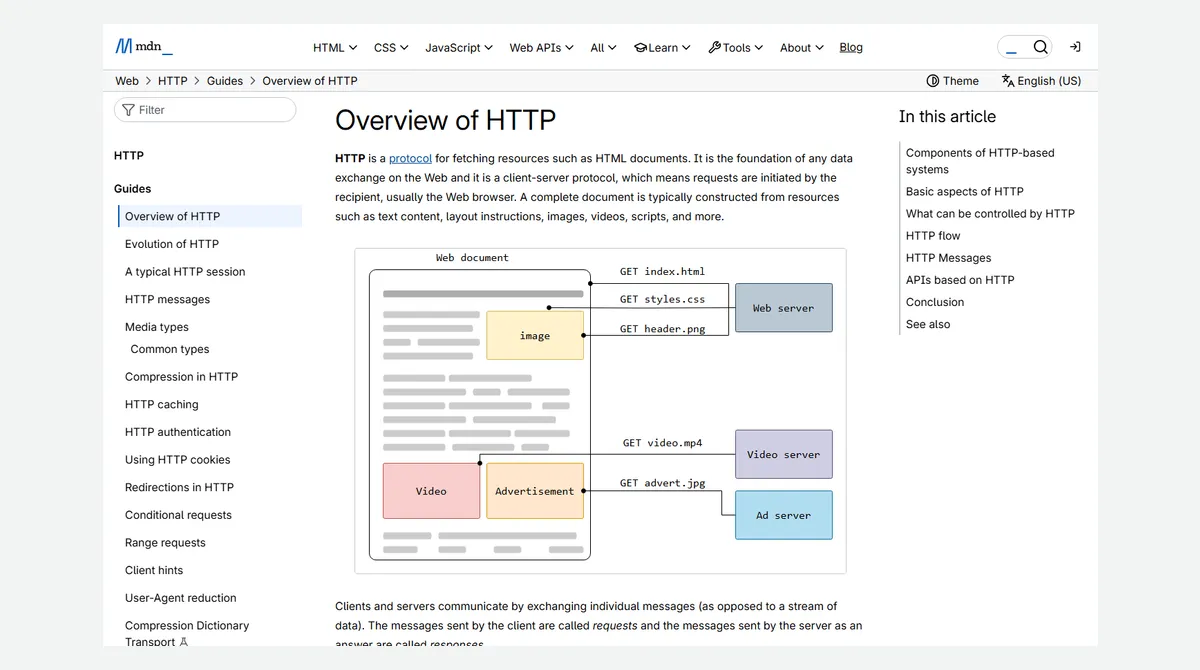Open Client hints sidebar item
Image resolution: width=1200 pixels, height=670 pixels.
[x=154, y=571]
